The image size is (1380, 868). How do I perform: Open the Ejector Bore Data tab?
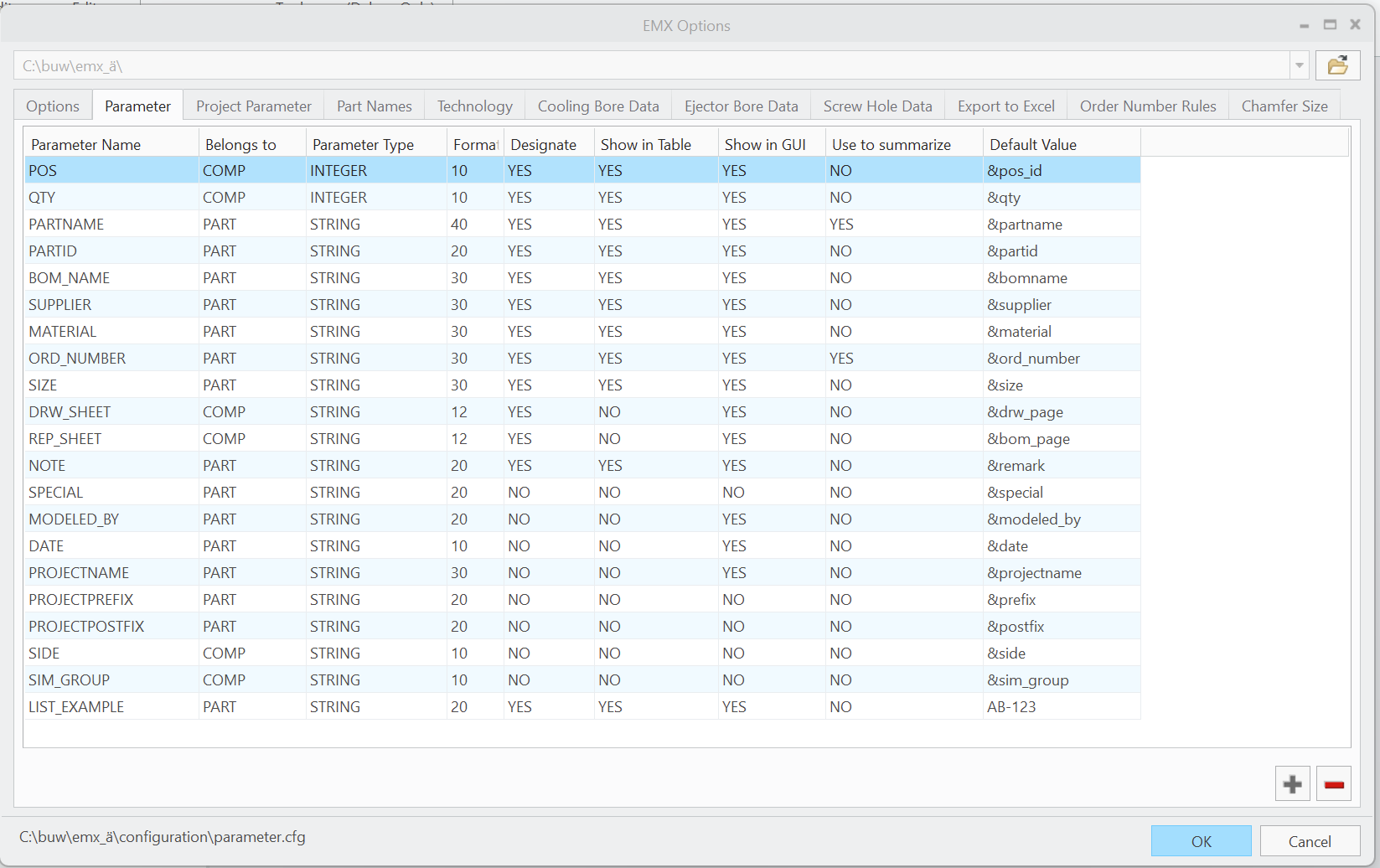(741, 106)
